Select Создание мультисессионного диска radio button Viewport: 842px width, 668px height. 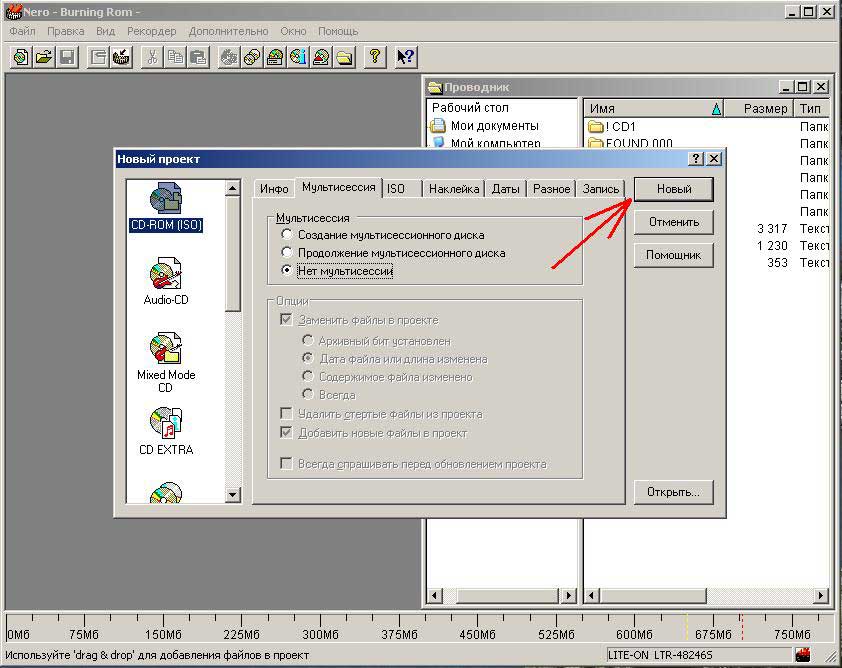pyautogui.click(x=287, y=235)
